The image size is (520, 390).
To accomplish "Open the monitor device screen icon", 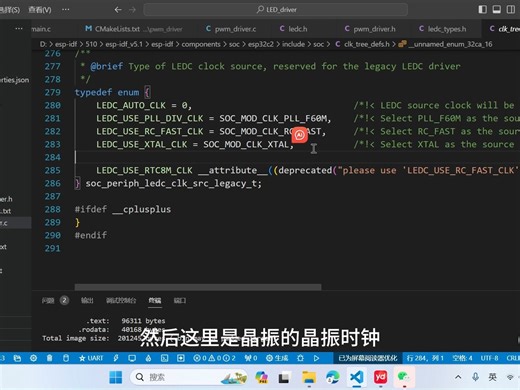I will coord(132,358).
